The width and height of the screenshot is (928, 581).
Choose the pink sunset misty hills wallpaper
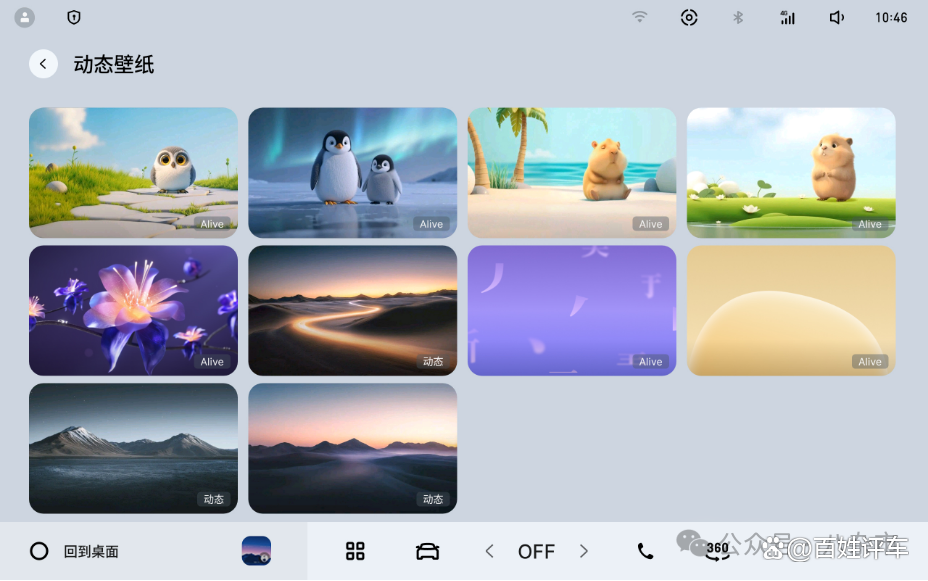point(353,448)
